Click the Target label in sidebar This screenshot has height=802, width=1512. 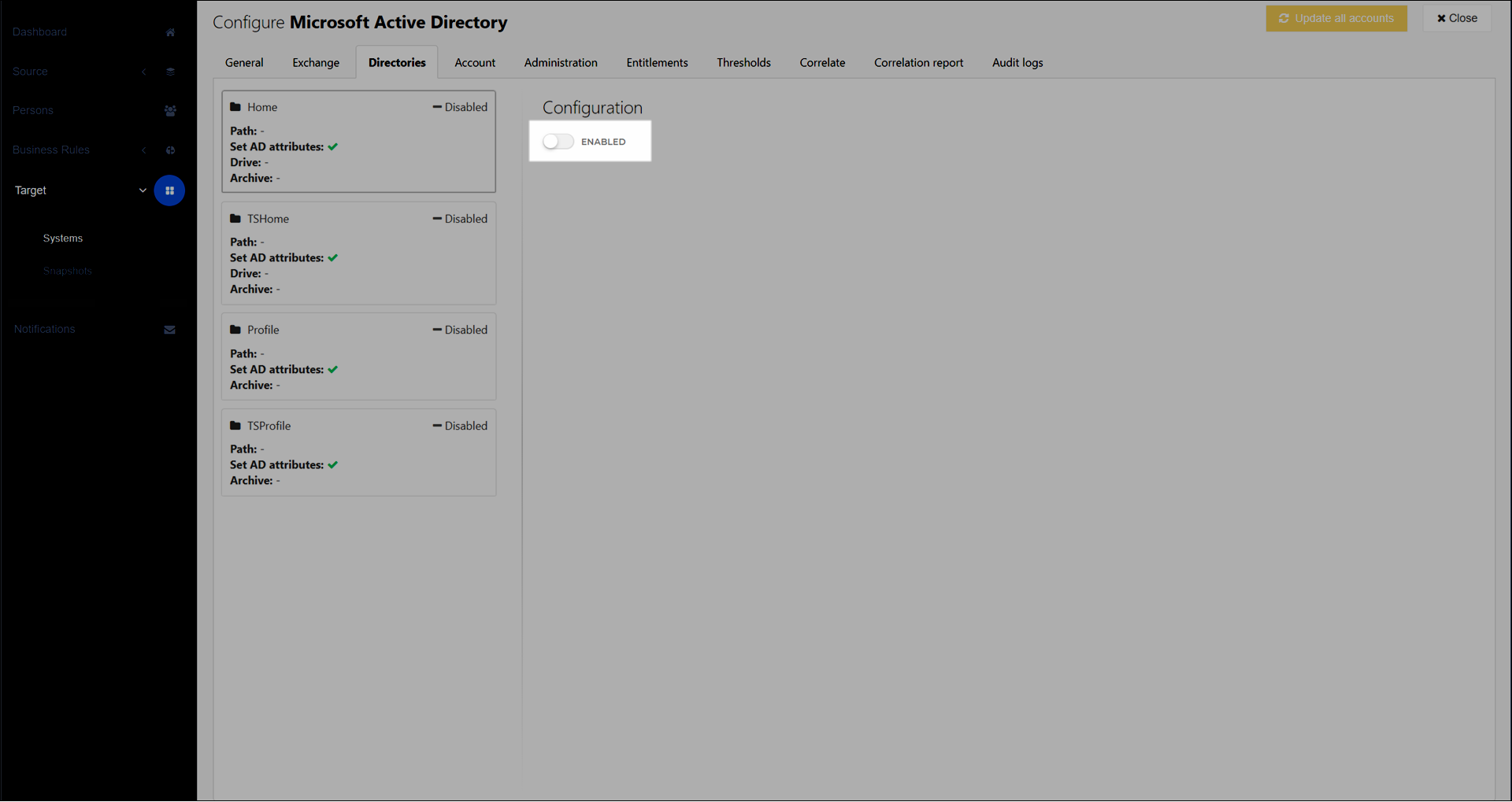click(x=31, y=190)
